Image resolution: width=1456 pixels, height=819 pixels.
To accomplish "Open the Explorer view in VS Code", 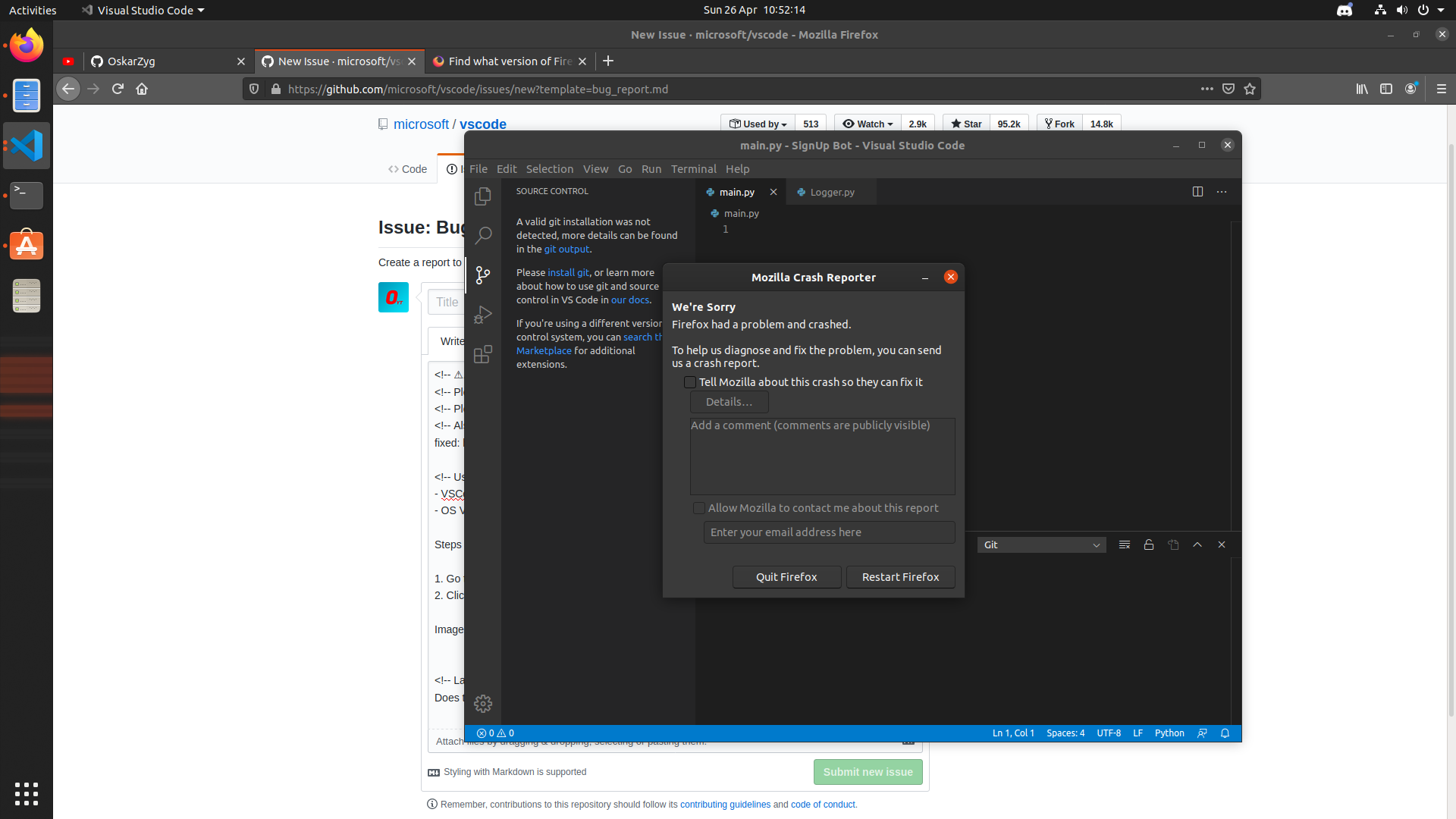I will click(x=483, y=196).
